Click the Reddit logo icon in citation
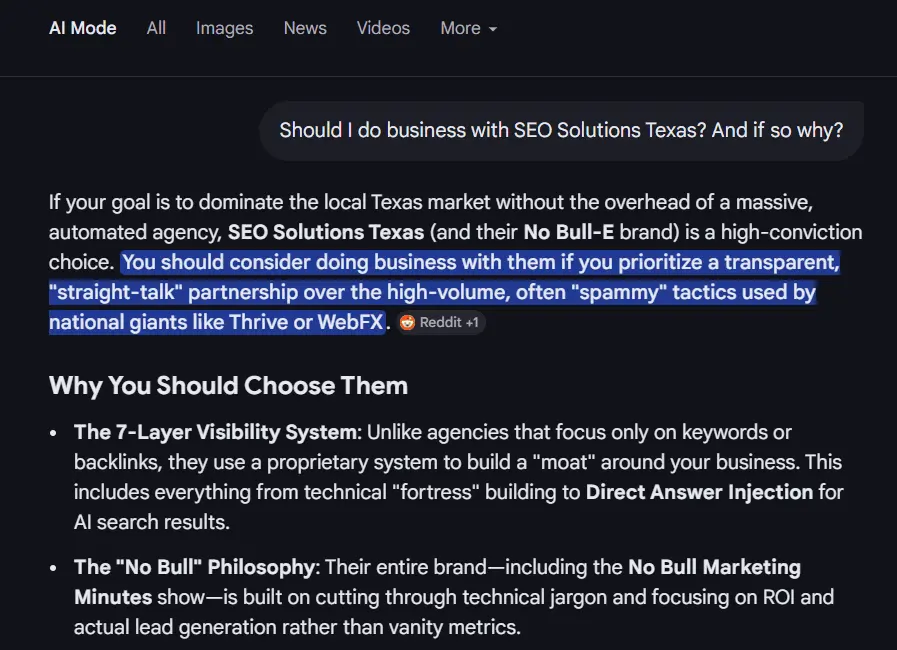Viewport: 897px width, 650px height. [407, 322]
